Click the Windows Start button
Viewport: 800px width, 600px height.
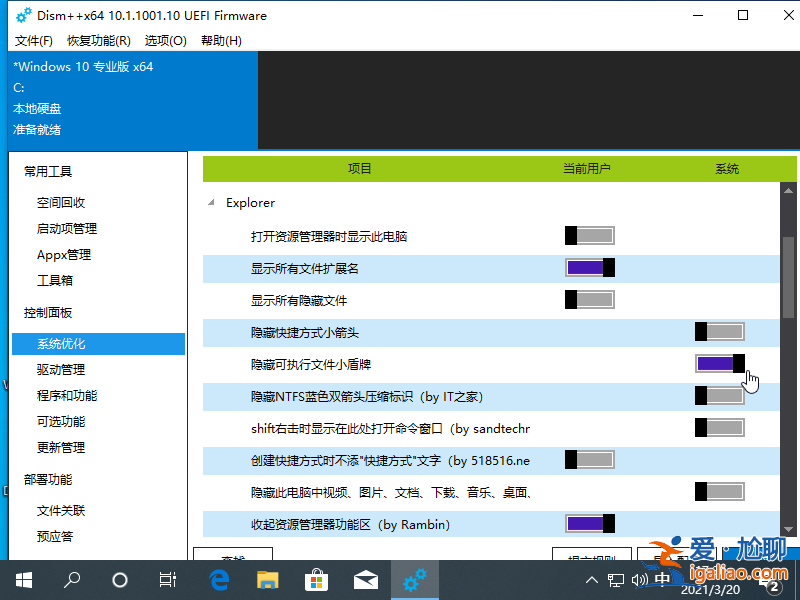pyautogui.click(x=23, y=580)
